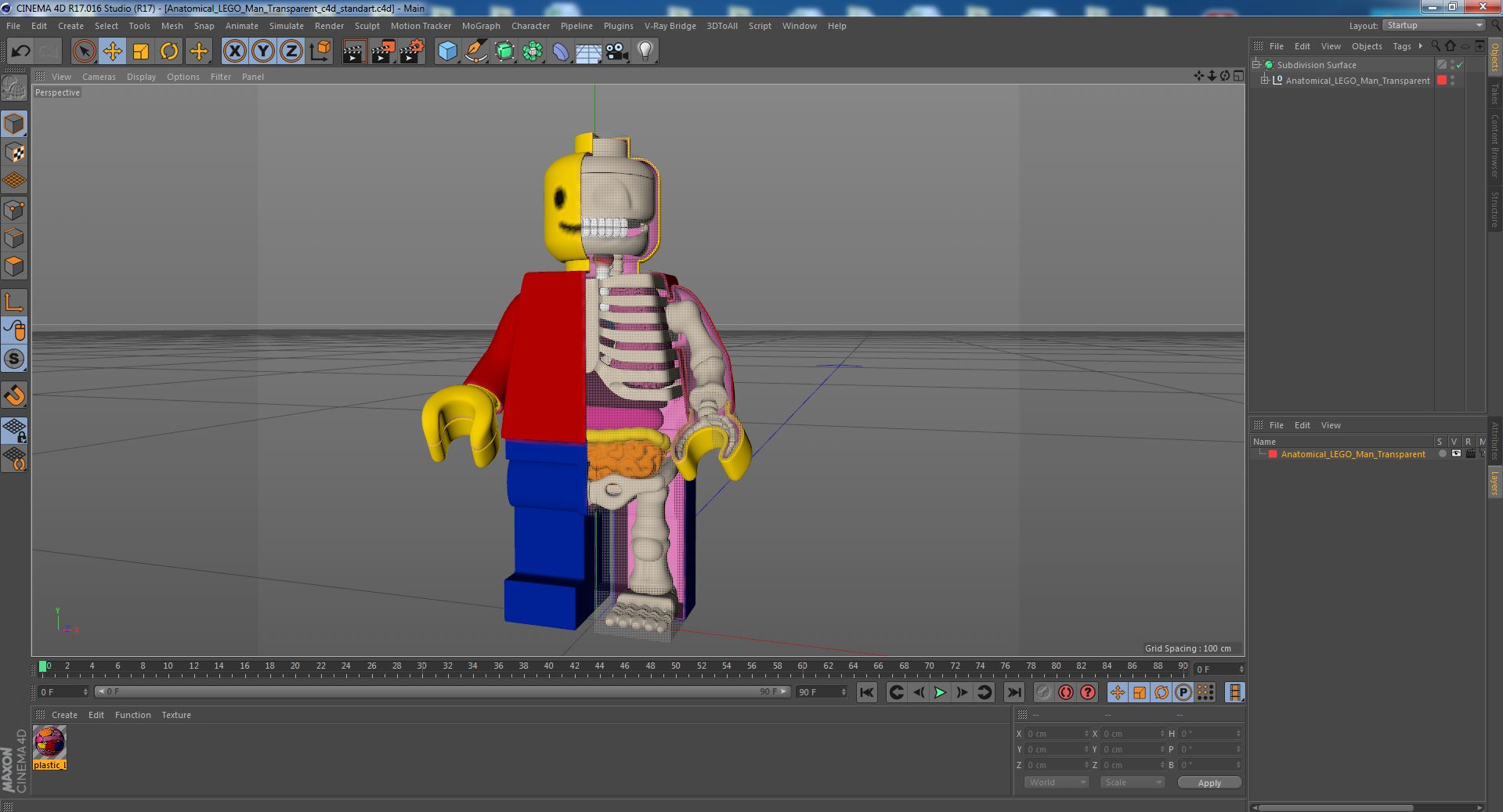
Task: Click the Undo arrow icon
Action: pos(20,52)
